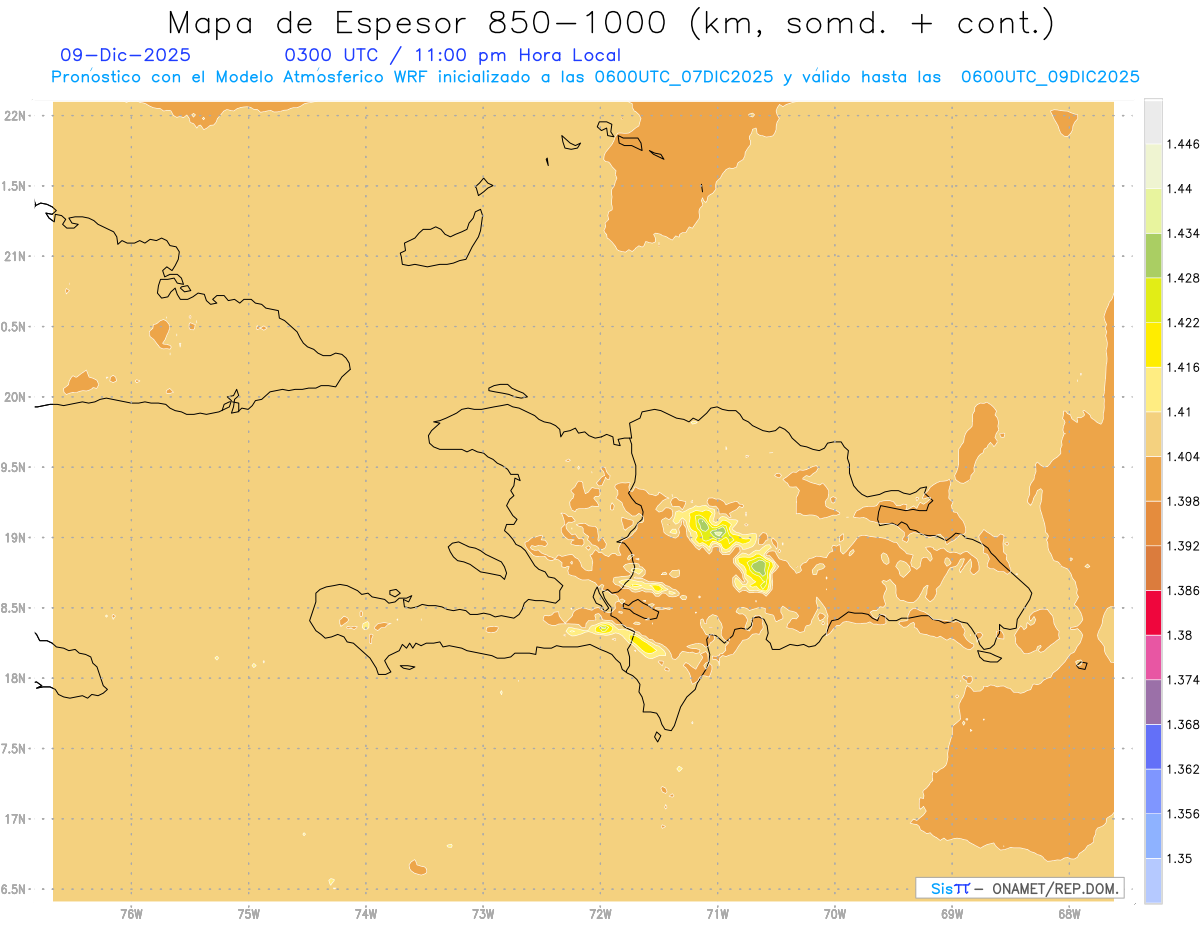Screen dimensions: 1200x927
Task: Click the 'ONAMET/REP.DOM.' credit label
Action: (x=1055, y=888)
